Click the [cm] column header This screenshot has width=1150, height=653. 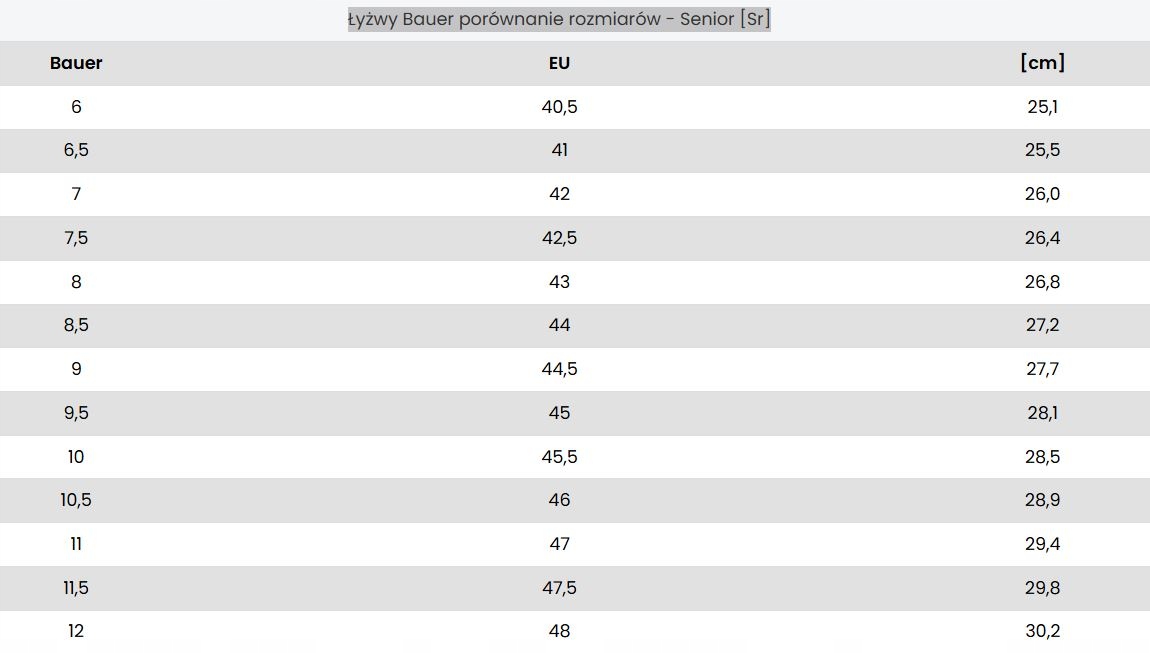click(x=1042, y=63)
